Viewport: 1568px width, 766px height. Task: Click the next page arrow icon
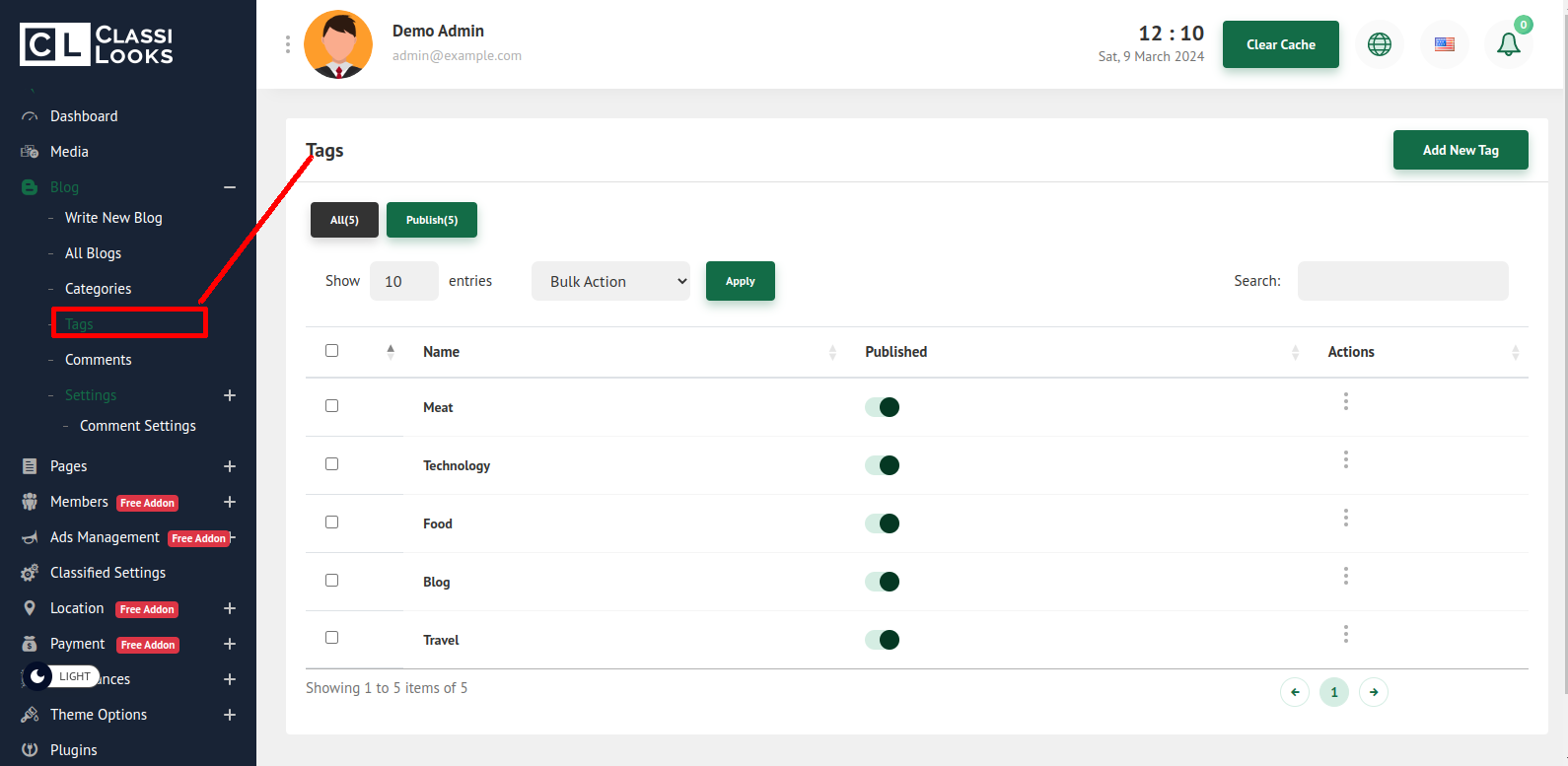point(1373,692)
